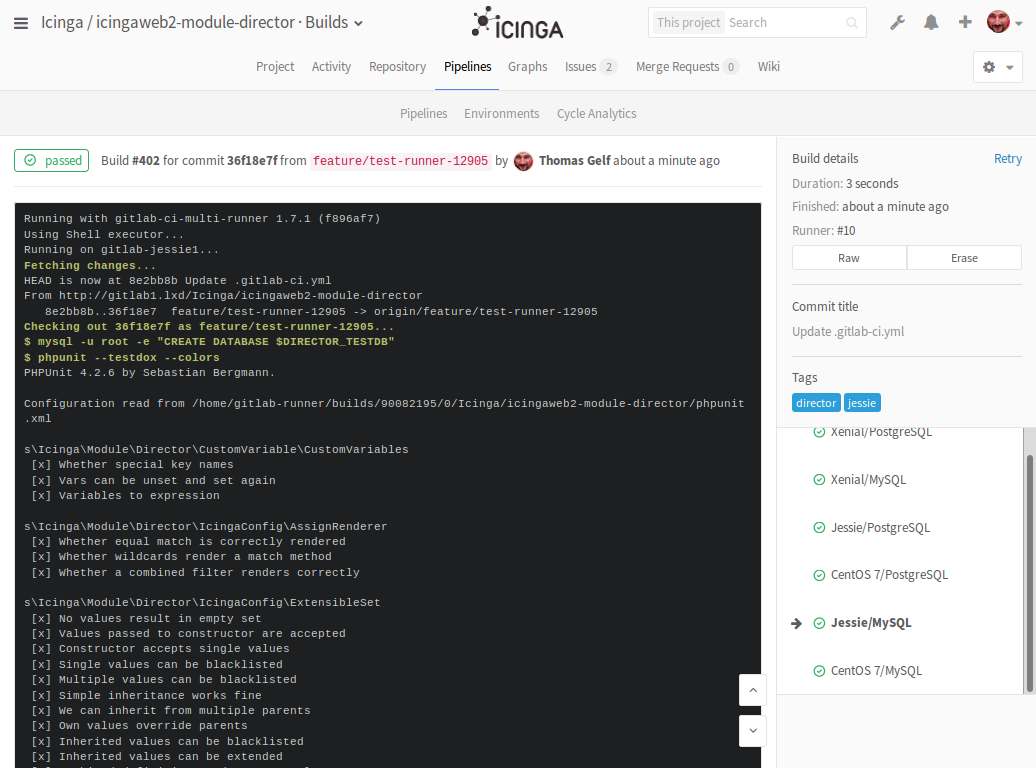Select the CentOS 7/MySQL build job
1036x768 pixels.
click(x=875, y=671)
